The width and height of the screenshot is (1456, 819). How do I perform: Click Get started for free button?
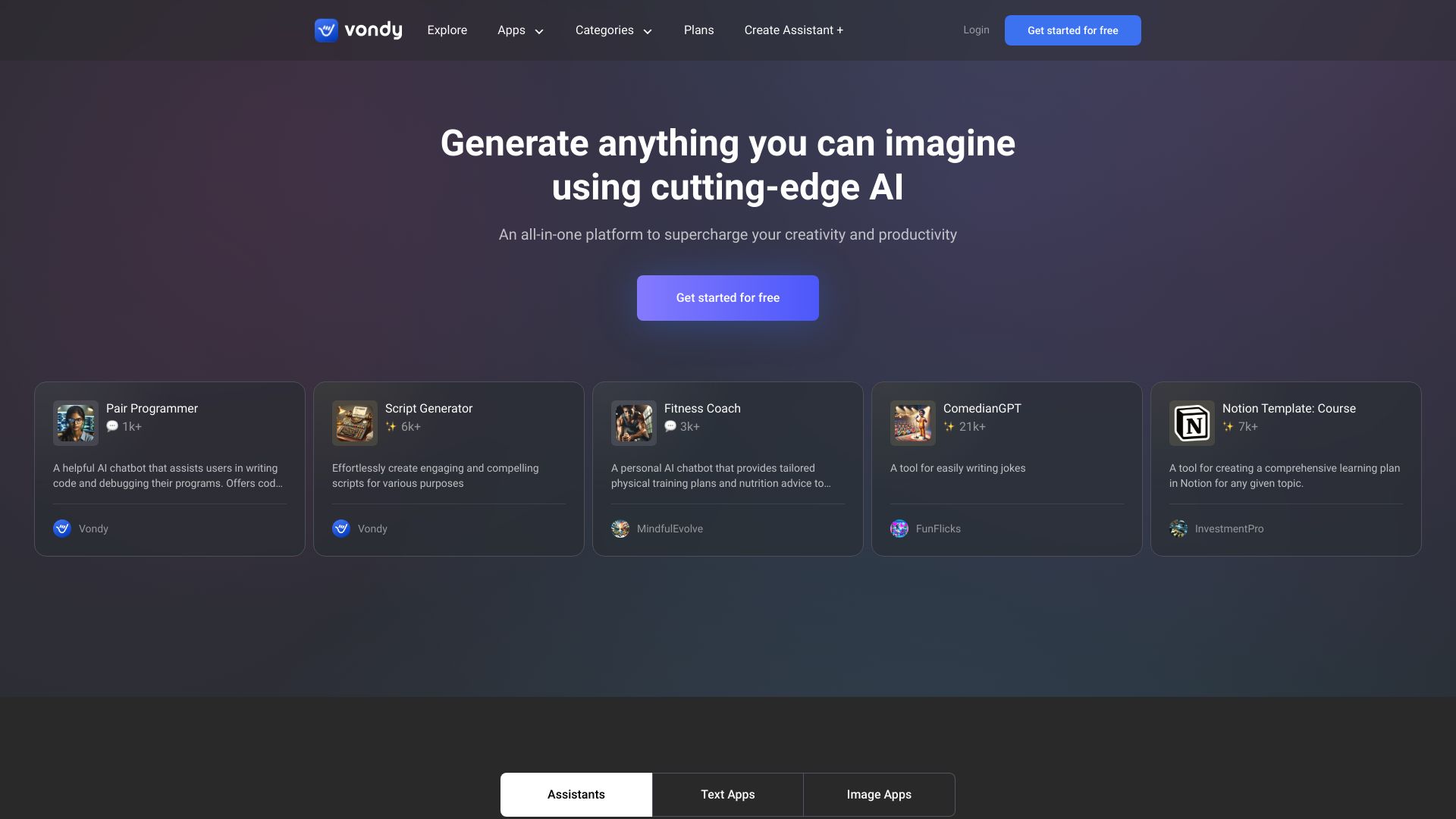tap(728, 298)
